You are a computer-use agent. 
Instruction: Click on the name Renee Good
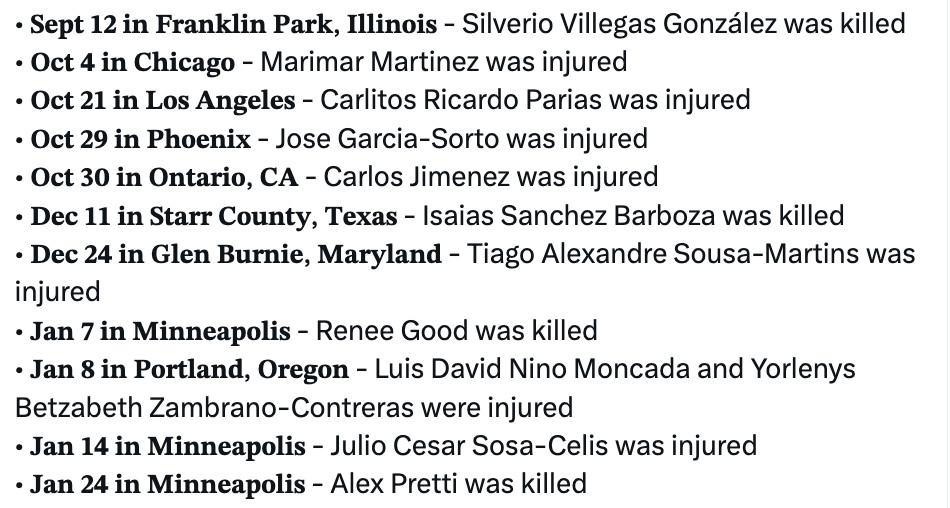(x=387, y=330)
